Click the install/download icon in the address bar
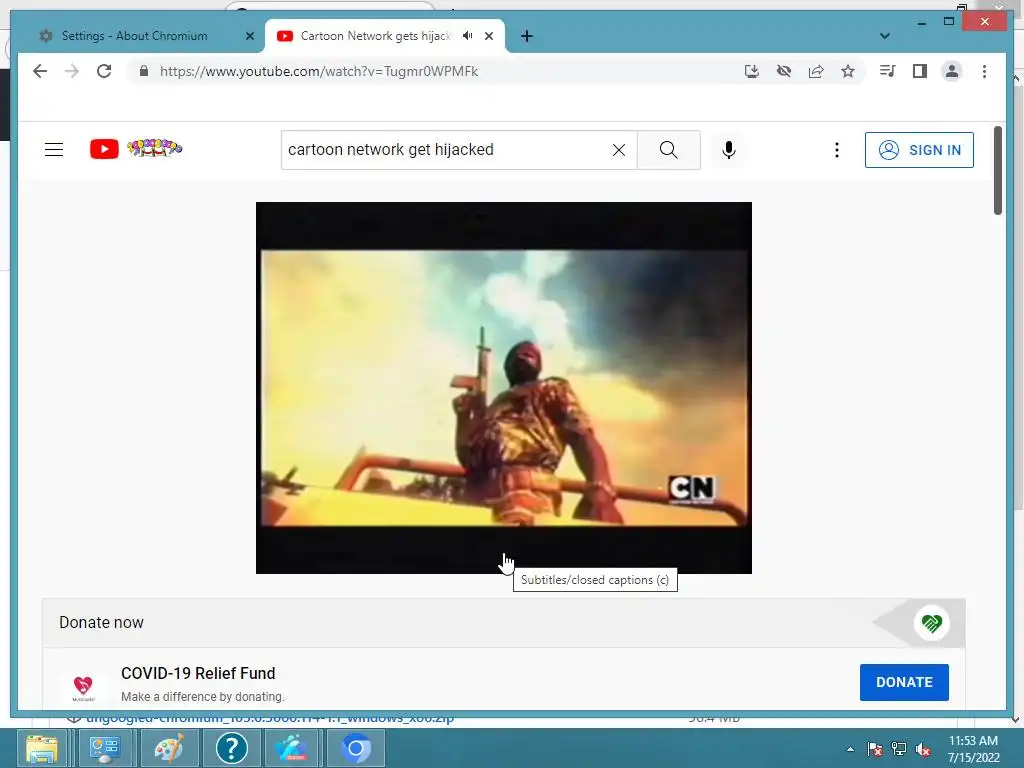Viewport: 1024px width, 768px height. tap(752, 71)
